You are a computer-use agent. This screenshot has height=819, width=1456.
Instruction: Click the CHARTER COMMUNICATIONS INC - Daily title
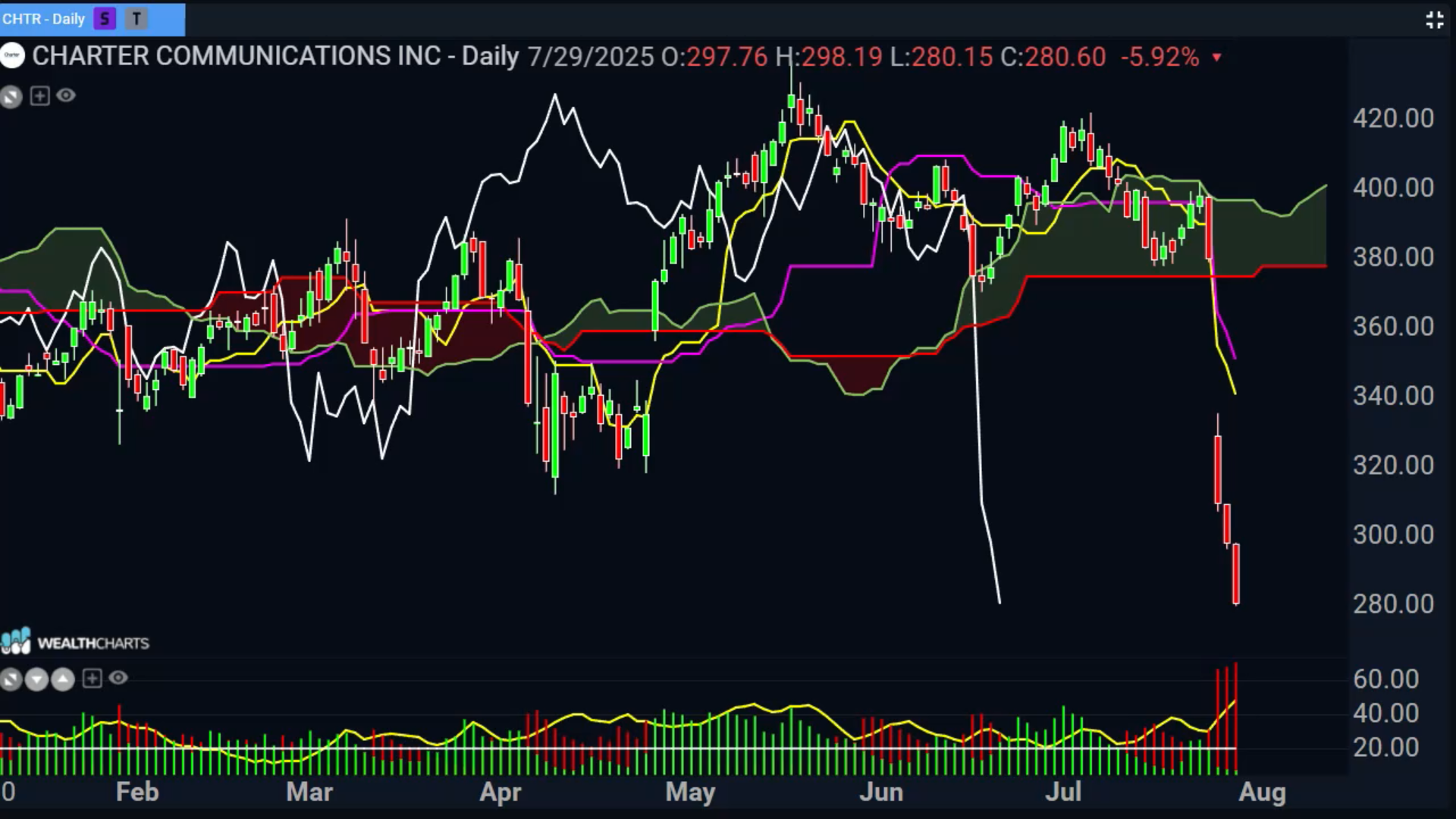[x=275, y=56]
